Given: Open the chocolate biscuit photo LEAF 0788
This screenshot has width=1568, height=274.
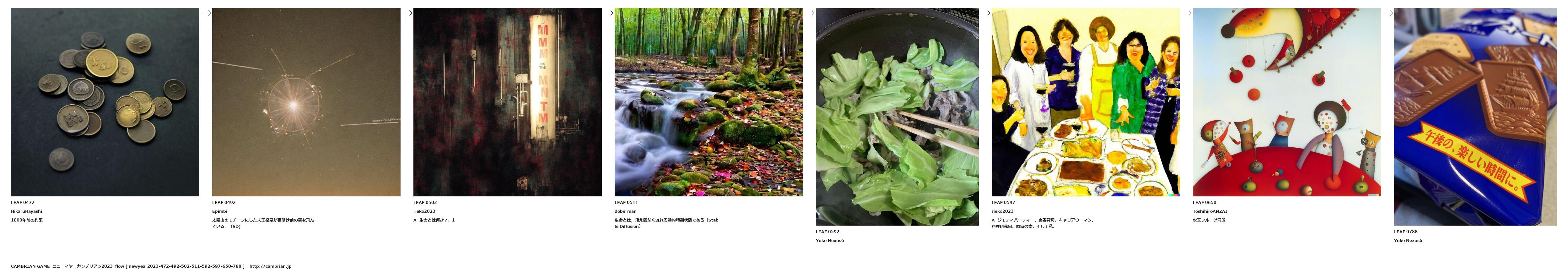Looking at the screenshot, I should click(x=1475, y=116).
